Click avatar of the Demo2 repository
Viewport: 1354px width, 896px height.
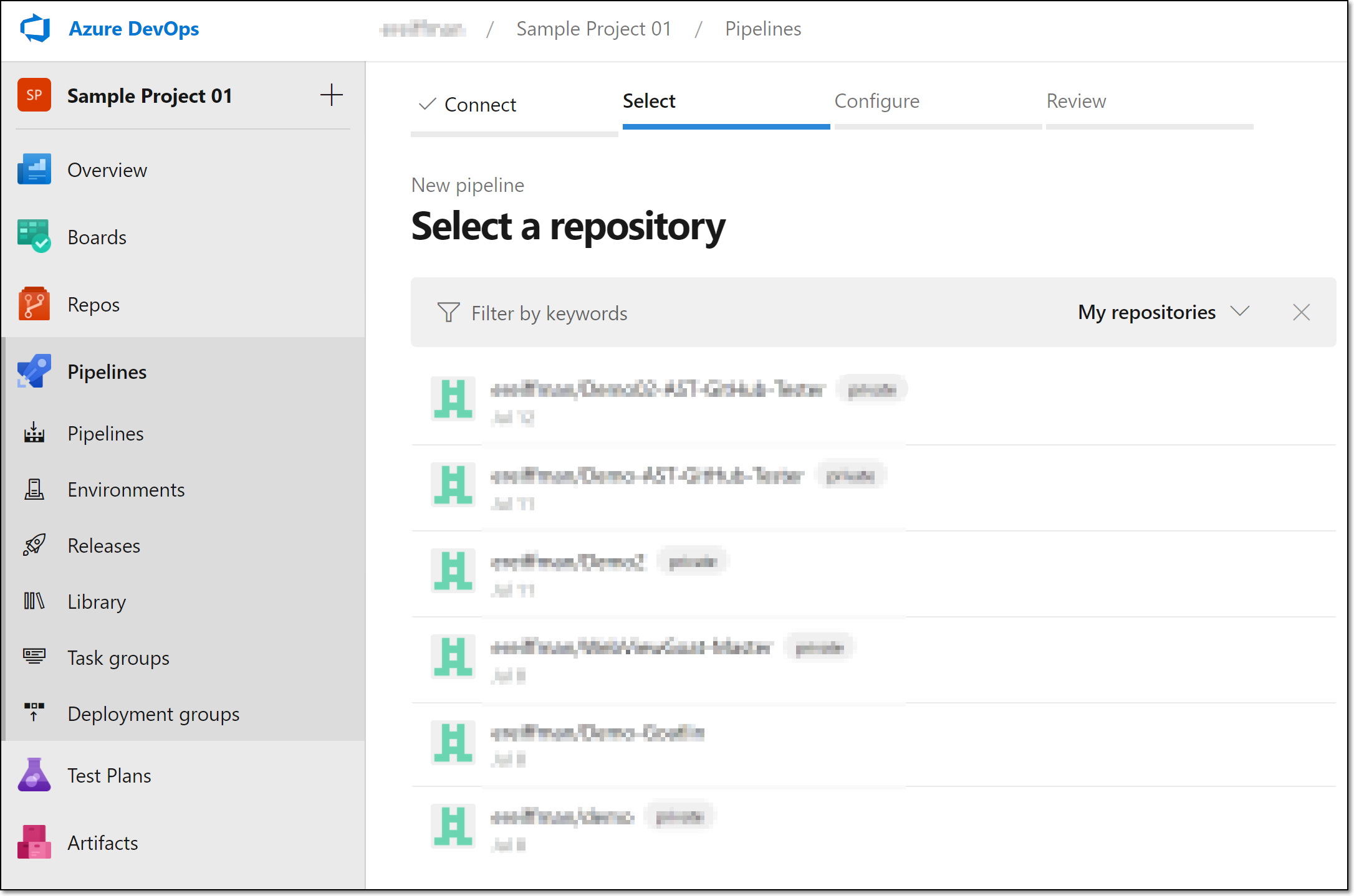tap(453, 570)
